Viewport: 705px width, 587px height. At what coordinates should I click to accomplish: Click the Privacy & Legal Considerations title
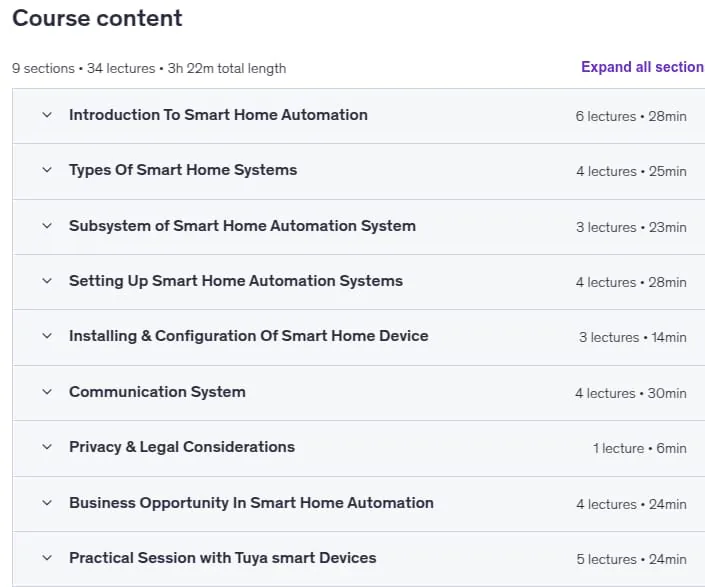click(182, 447)
